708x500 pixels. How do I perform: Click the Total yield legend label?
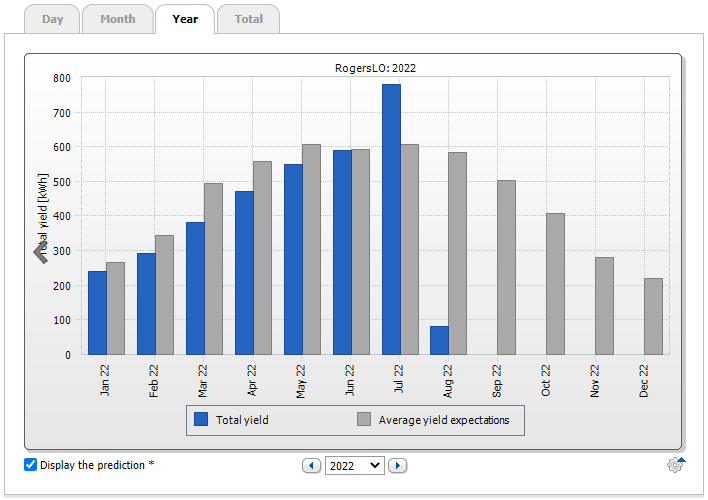tap(242, 420)
